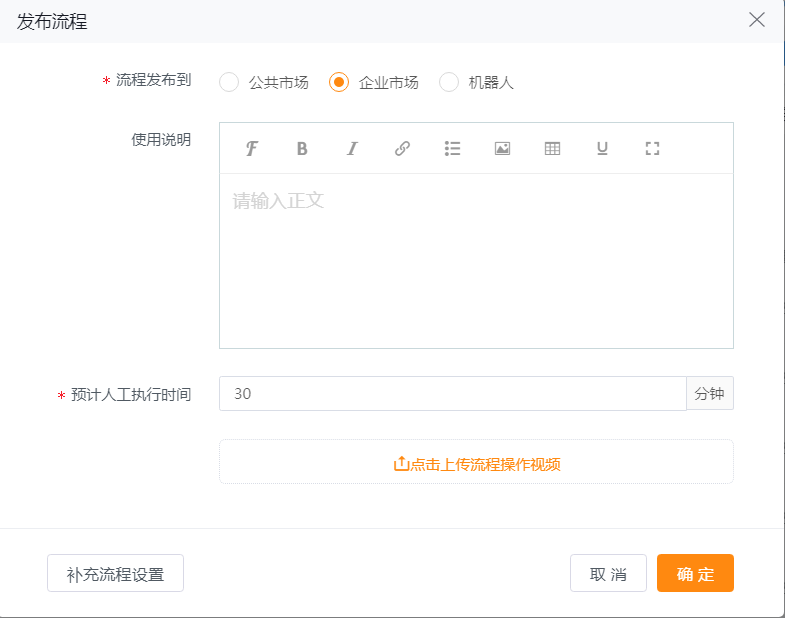Insert an image using the picture icon
Image resolution: width=785 pixels, height=618 pixels.
point(502,149)
